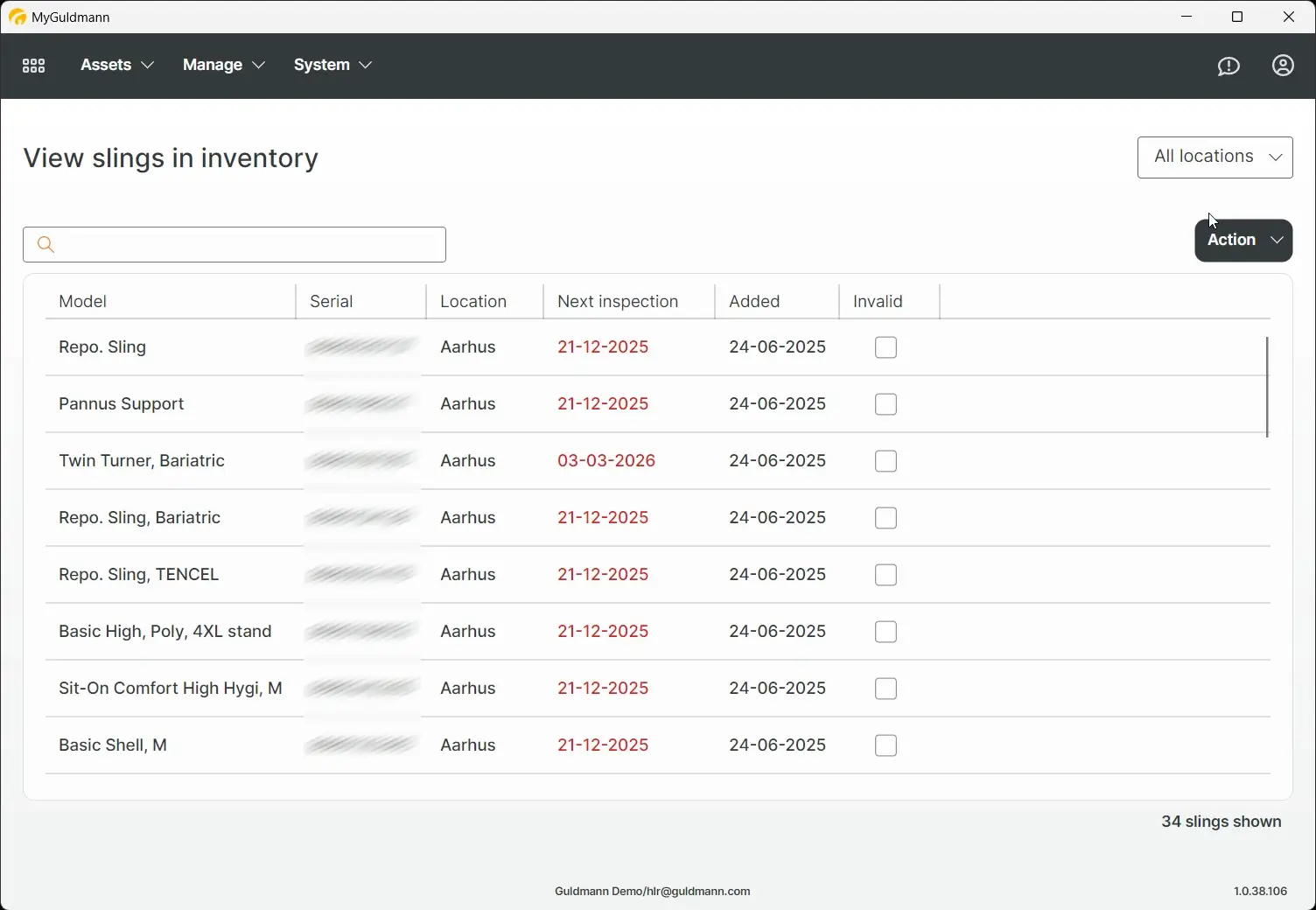Open the System menu
Viewport: 1316px width, 910px height.
[x=322, y=65]
